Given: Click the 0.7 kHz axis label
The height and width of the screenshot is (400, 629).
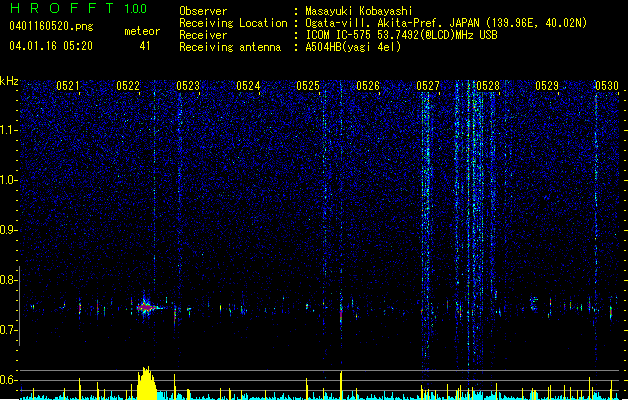Looking at the screenshot, I should [x=8, y=330].
